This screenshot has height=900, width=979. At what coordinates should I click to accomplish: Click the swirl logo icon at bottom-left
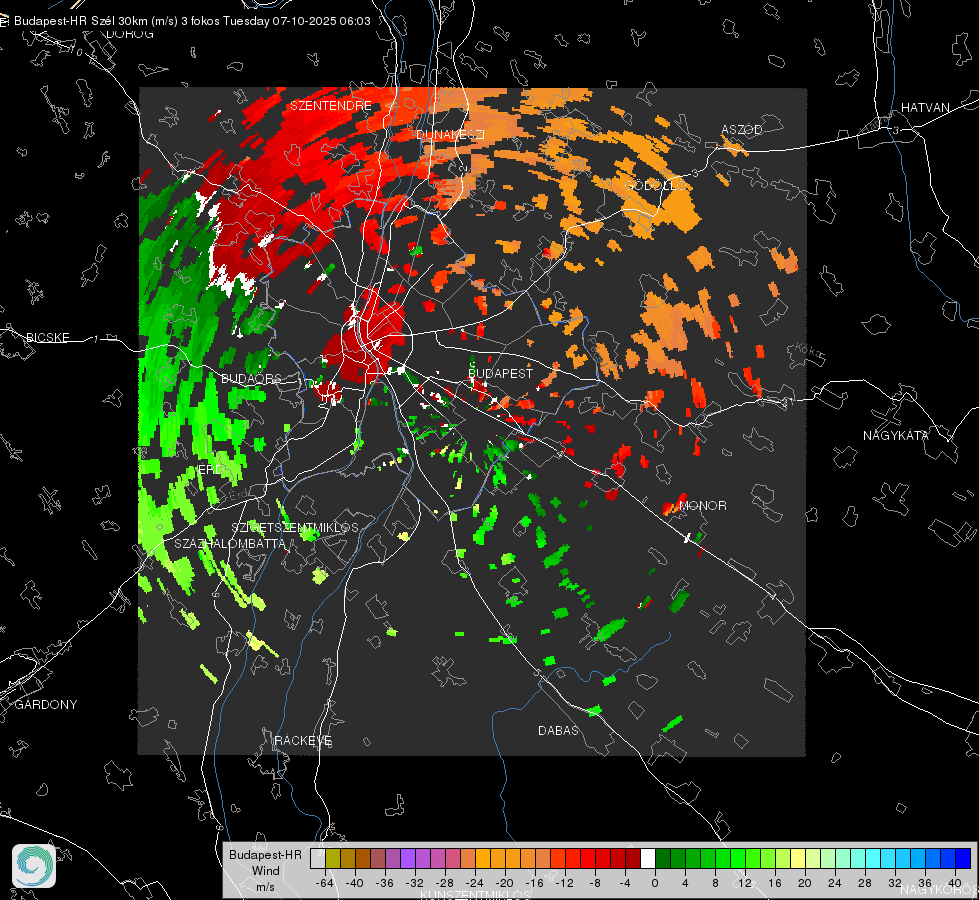click(x=34, y=866)
